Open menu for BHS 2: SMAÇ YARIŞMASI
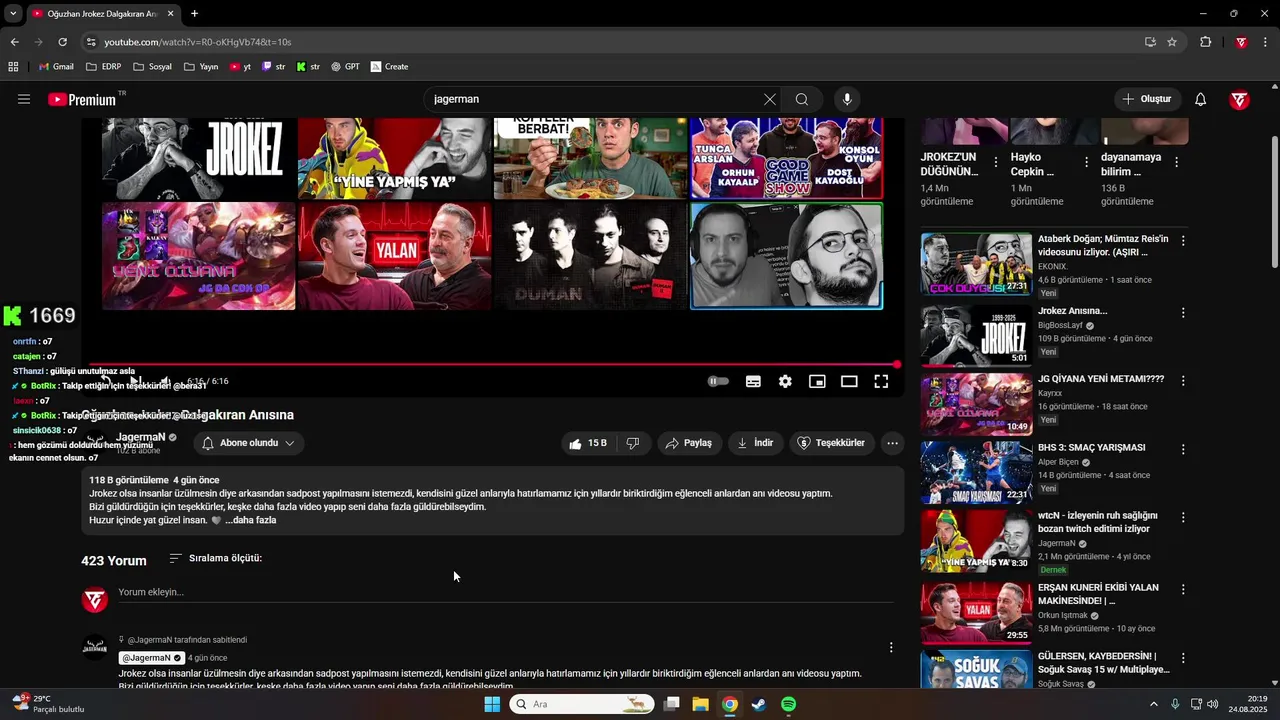This screenshot has width=1280, height=720. (x=1183, y=449)
